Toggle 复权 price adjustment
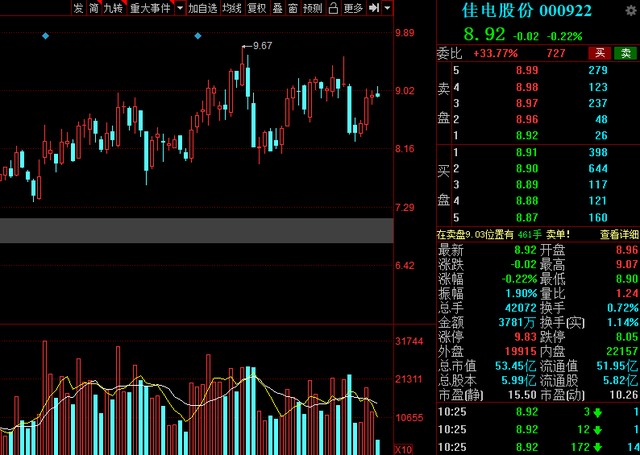This screenshot has width=640, height=455. tap(257, 8)
